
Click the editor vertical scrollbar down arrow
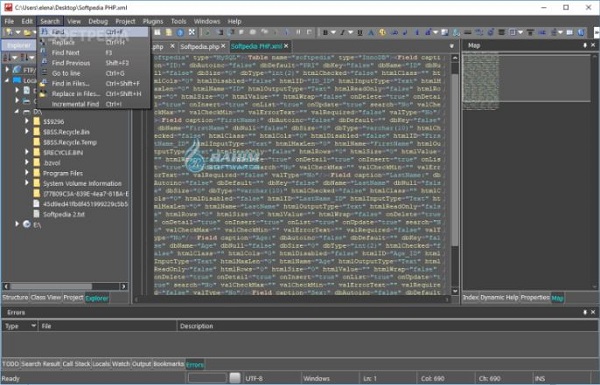[x=455, y=291]
